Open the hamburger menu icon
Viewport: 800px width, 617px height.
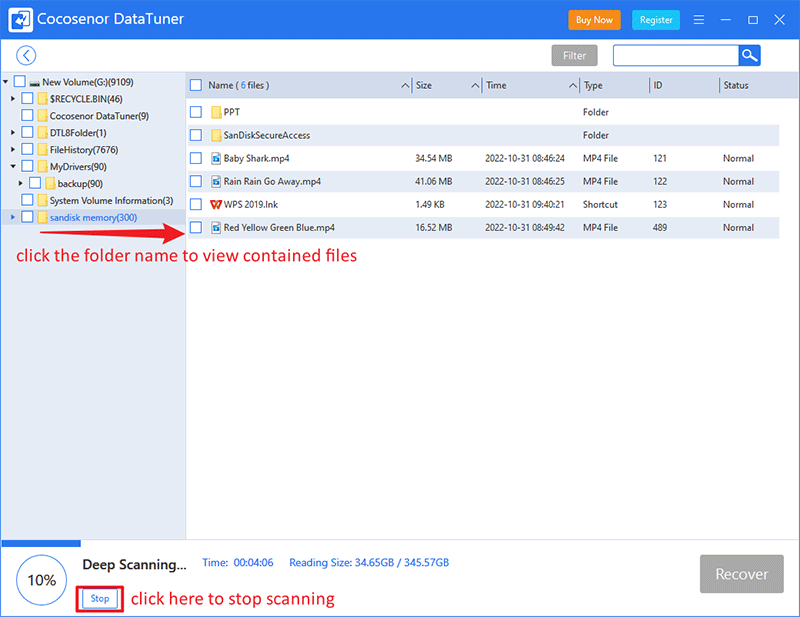tap(699, 19)
